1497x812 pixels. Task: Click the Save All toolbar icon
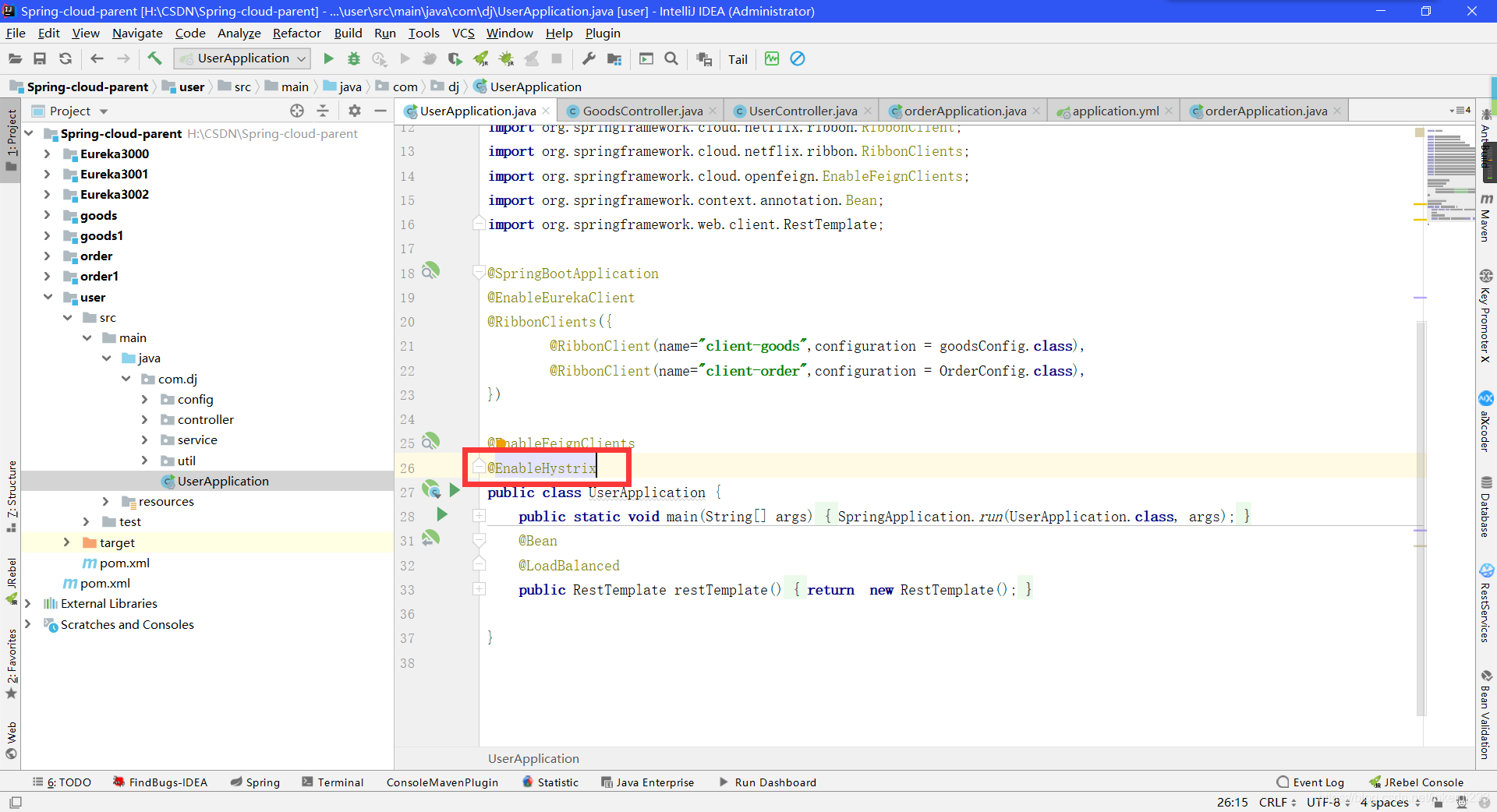pos(40,58)
